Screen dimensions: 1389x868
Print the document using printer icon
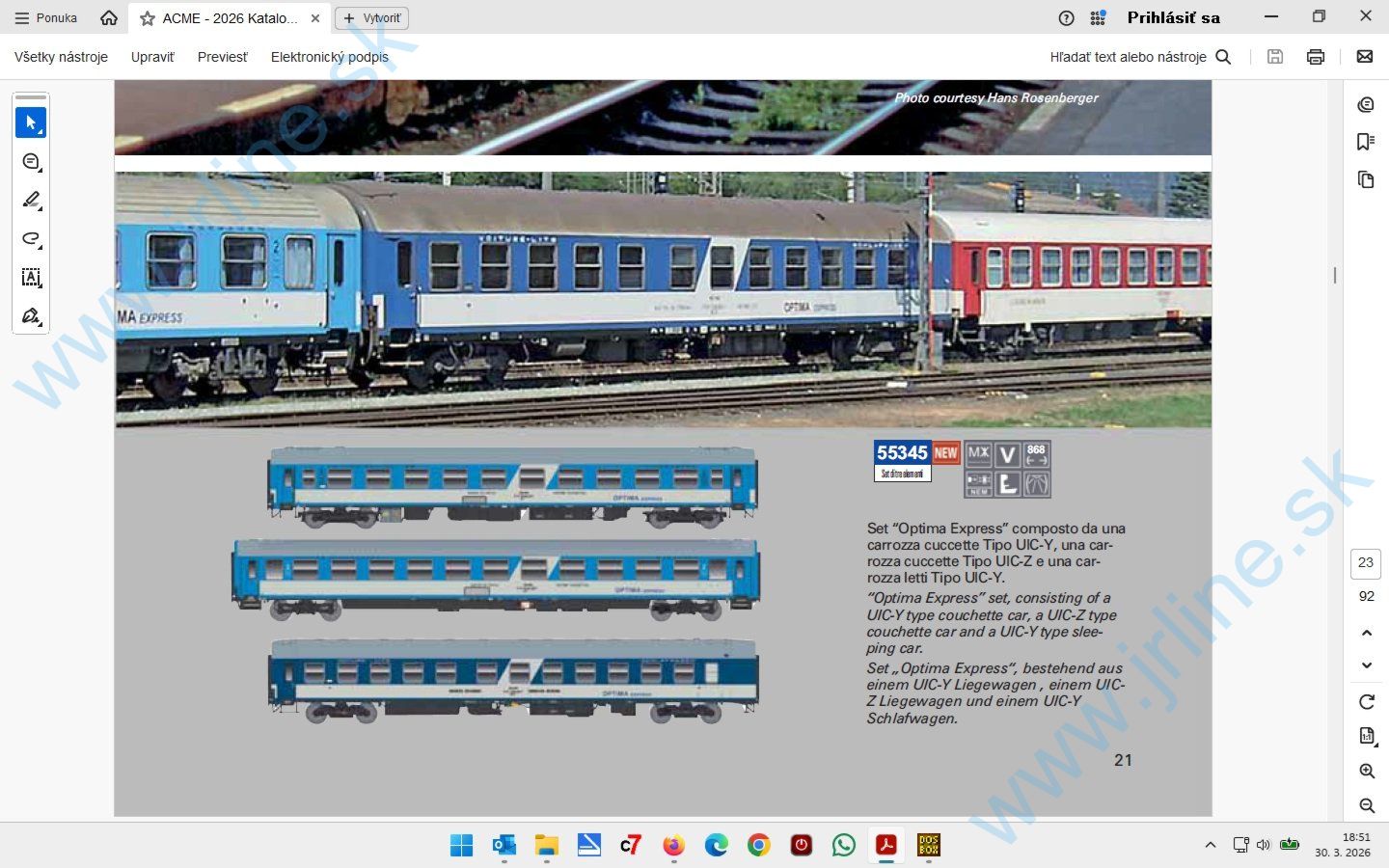(x=1315, y=57)
